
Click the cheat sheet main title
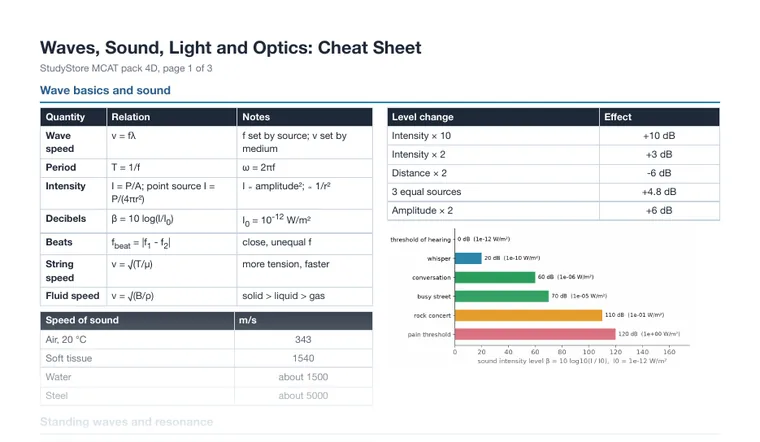(x=231, y=47)
